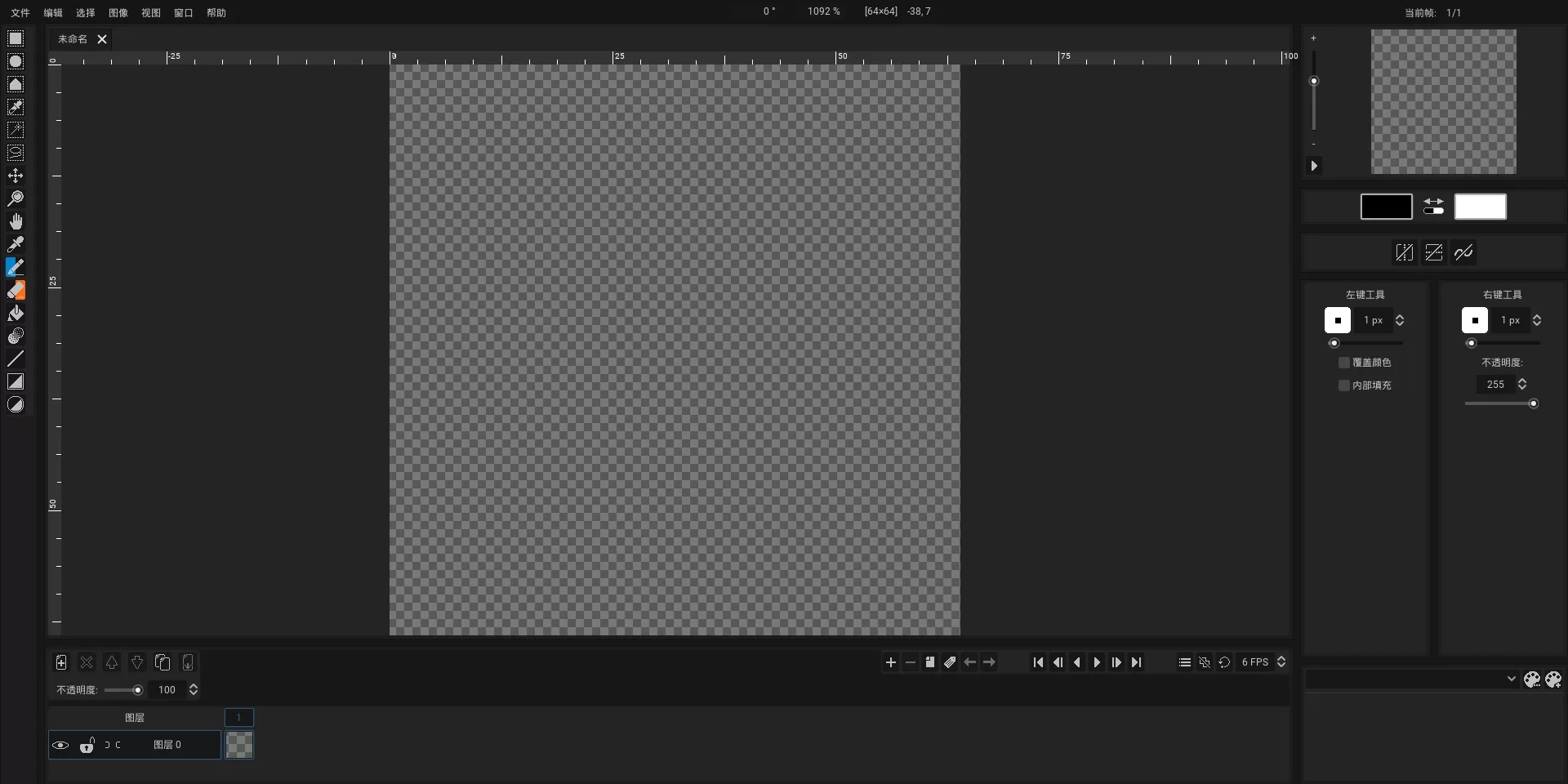Enable the 内部填充 checkbox
The width and height of the screenshot is (1568, 784).
[1343, 385]
